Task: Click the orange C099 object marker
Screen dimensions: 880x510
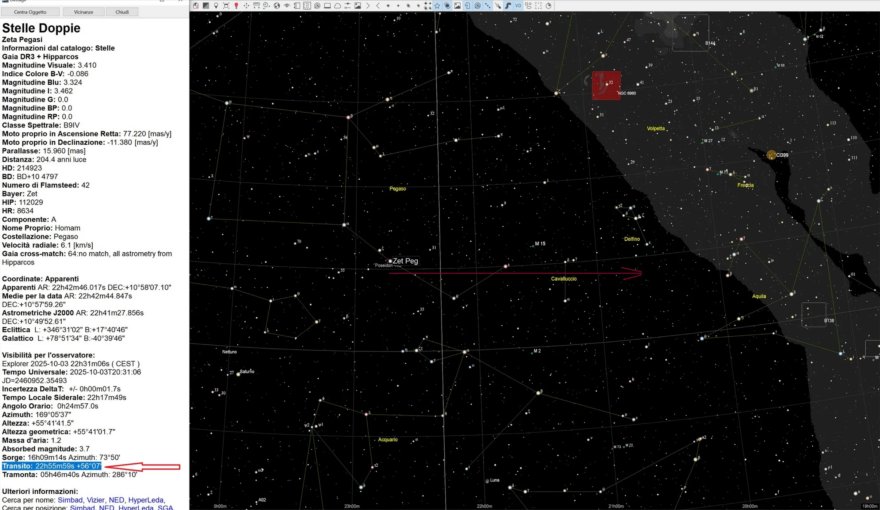Action: (x=771, y=155)
